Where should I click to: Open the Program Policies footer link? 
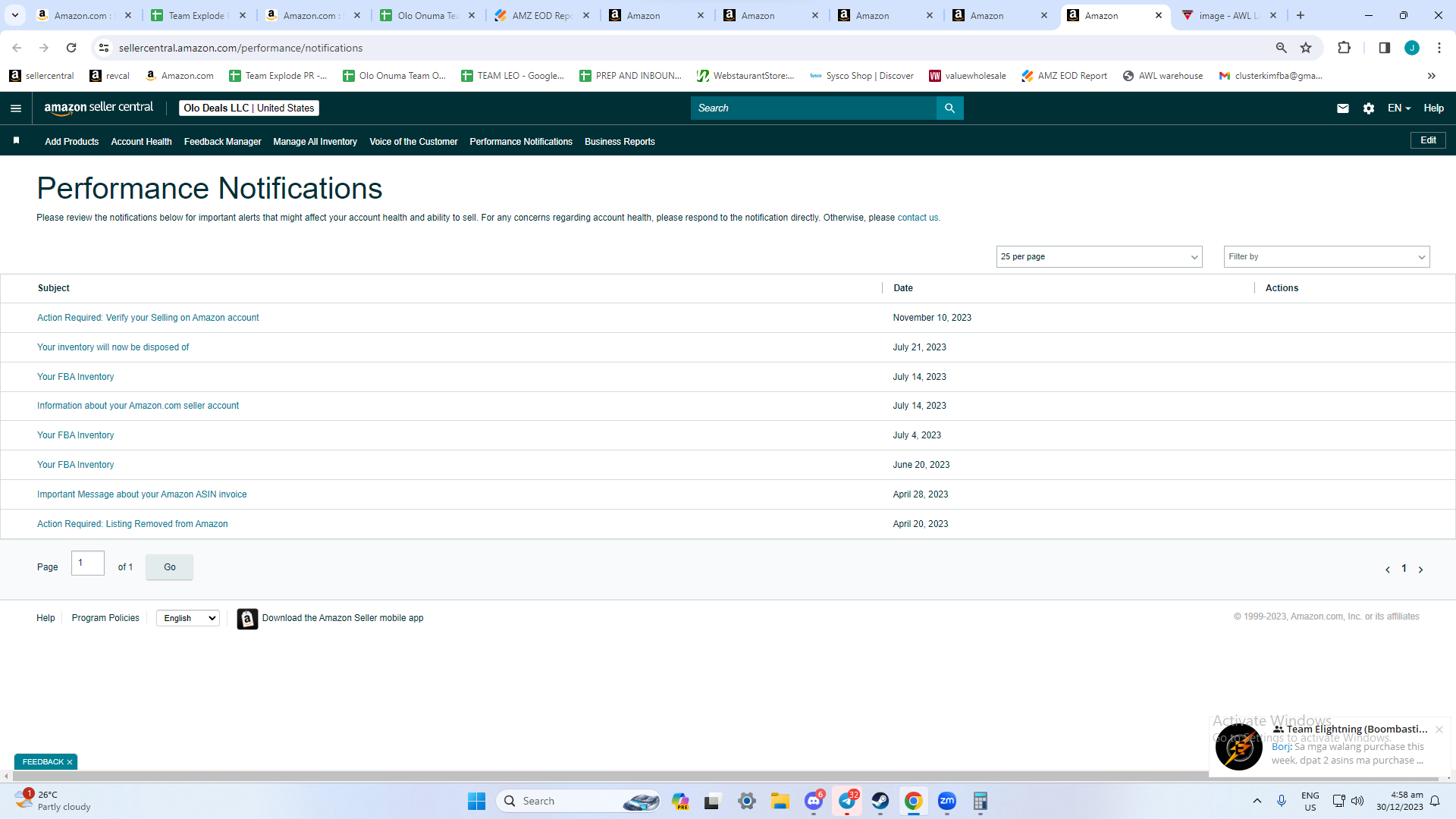click(x=105, y=619)
